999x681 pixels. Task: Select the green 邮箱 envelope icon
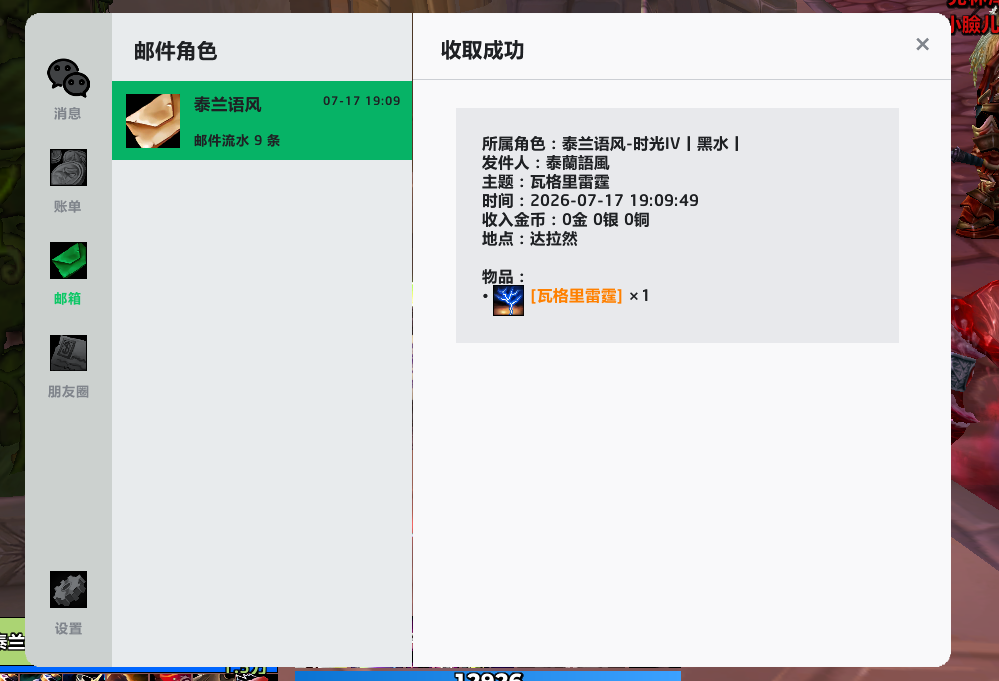point(68,261)
